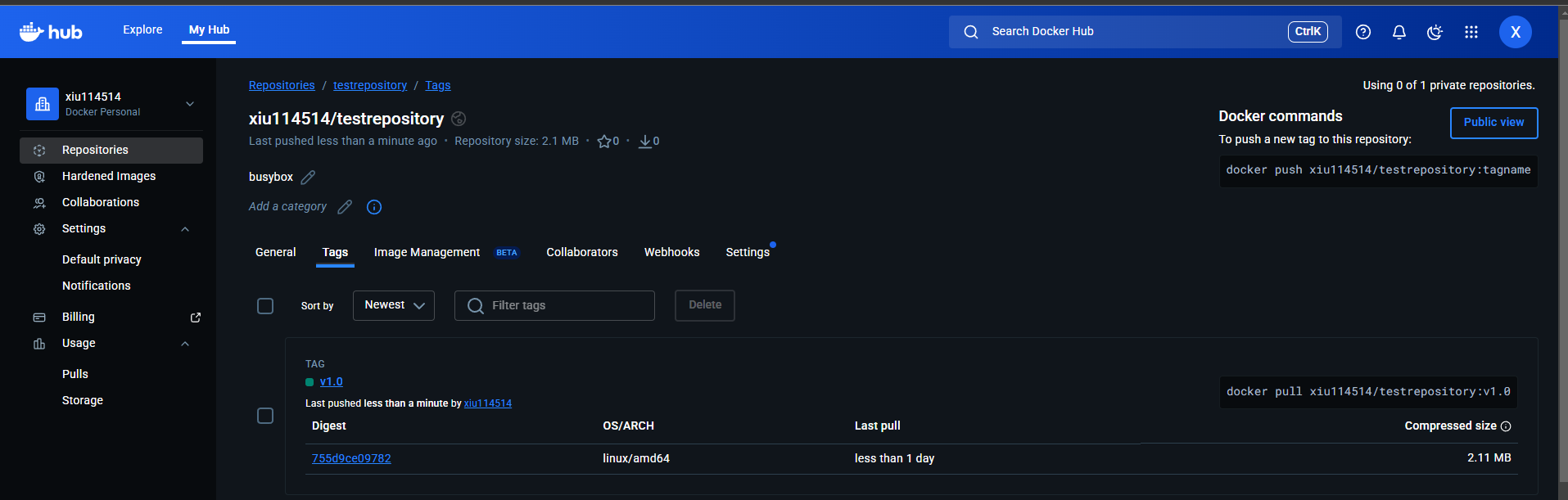Click the Repositories sidebar icon
This screenshot has width=1568, height=500.
click(x=39, y=151)
